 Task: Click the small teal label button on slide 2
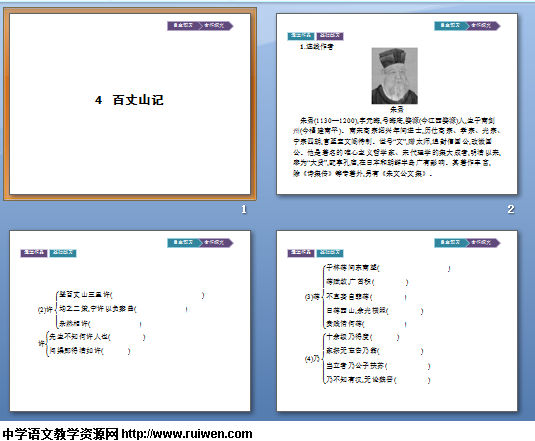(x=301, y=36)
